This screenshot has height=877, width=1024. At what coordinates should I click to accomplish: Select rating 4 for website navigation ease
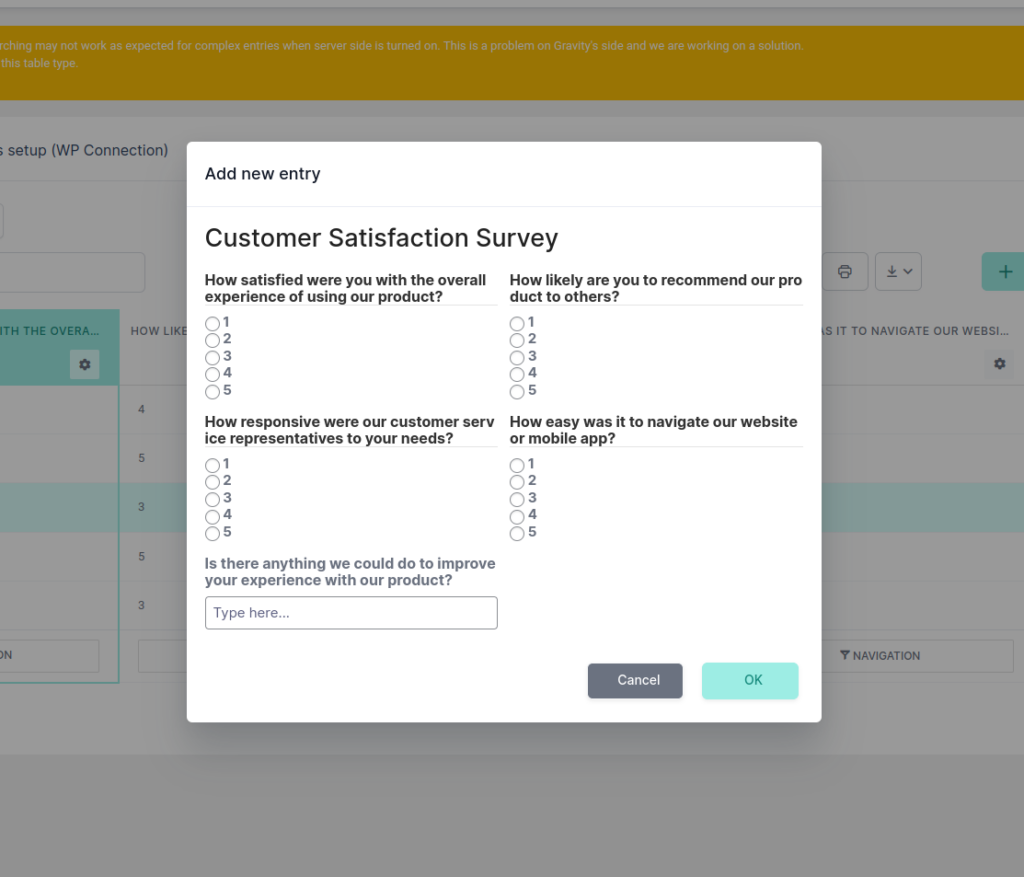click(517, 515)
